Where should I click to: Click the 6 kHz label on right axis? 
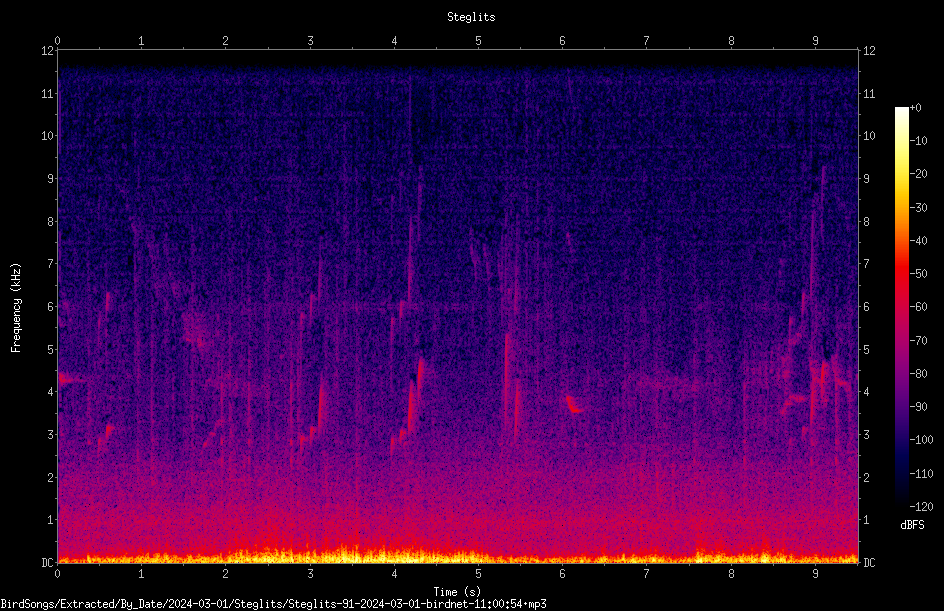pos(866,306)
